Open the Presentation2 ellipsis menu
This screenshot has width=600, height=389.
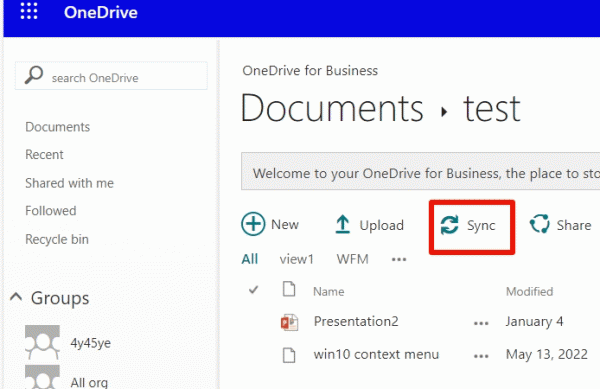(481, 323)
